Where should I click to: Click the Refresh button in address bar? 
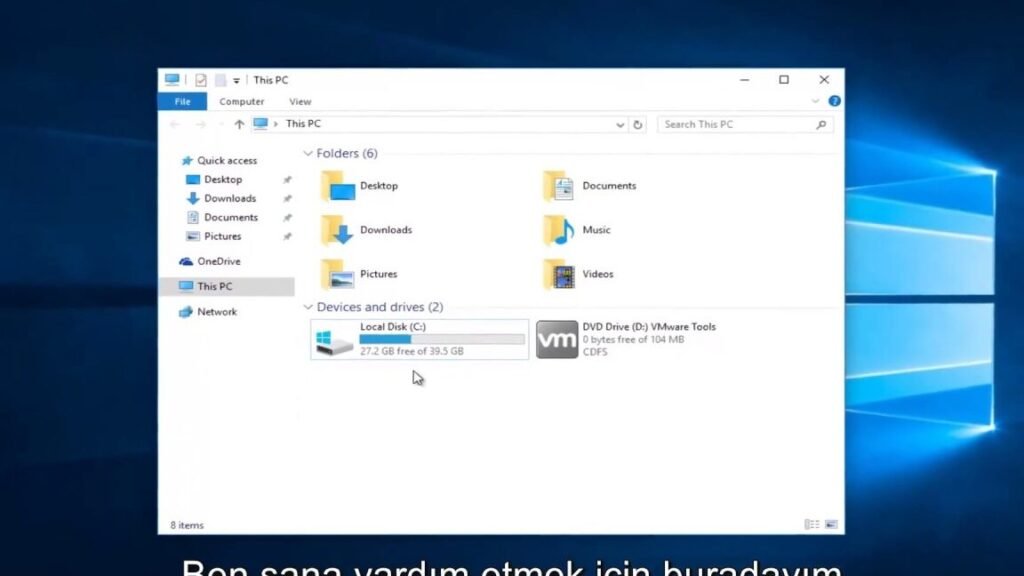point(638,124)
